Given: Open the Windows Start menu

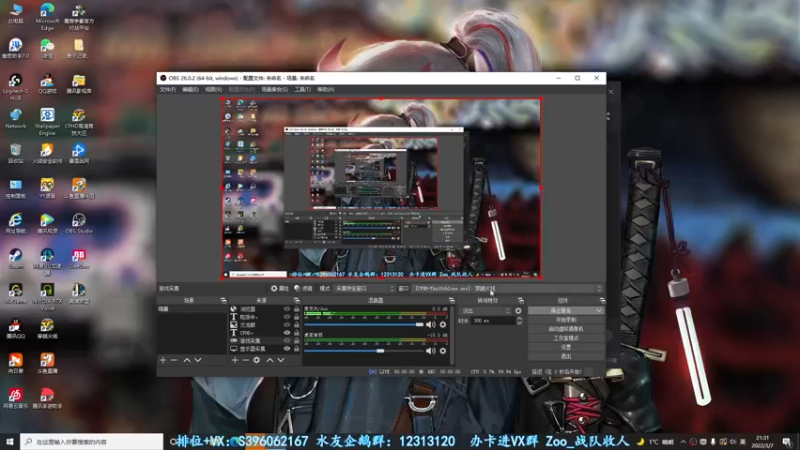Looking at the screenshot, I should tap(10, 442).
